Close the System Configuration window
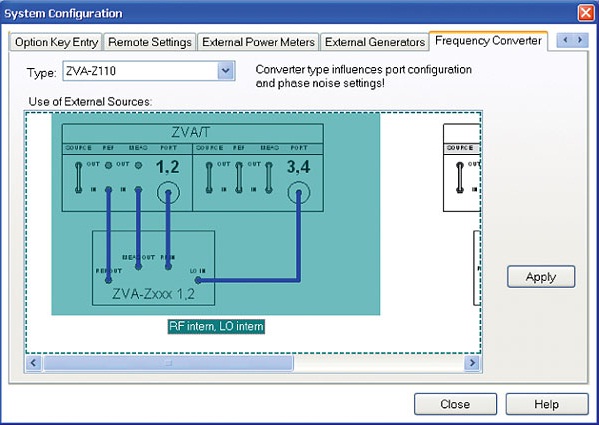 pyautogui.click(x=586, y=13)
